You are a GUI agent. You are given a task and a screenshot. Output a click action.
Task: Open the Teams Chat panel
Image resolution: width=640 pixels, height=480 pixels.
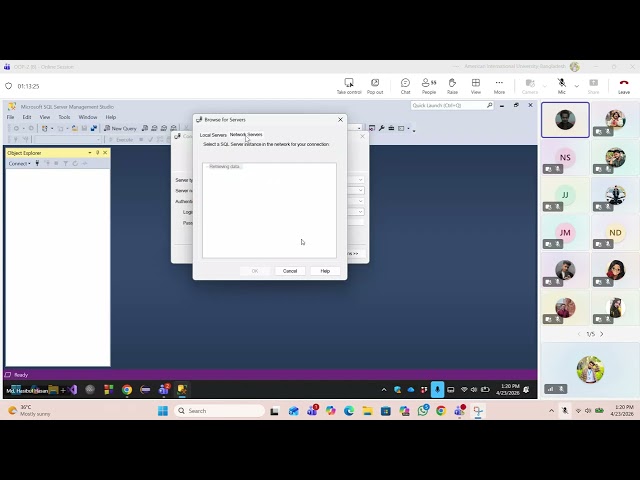[405, 86]
